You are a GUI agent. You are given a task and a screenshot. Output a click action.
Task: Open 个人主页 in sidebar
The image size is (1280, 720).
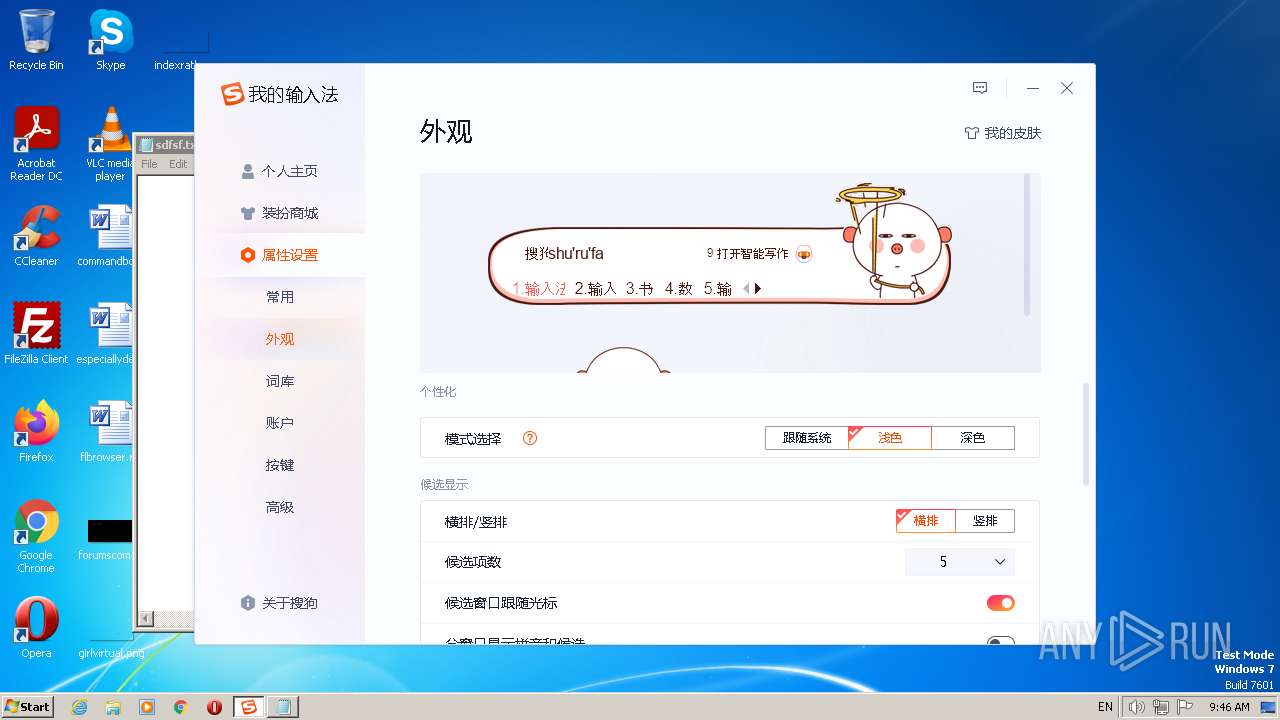click(x=280, y=171)
